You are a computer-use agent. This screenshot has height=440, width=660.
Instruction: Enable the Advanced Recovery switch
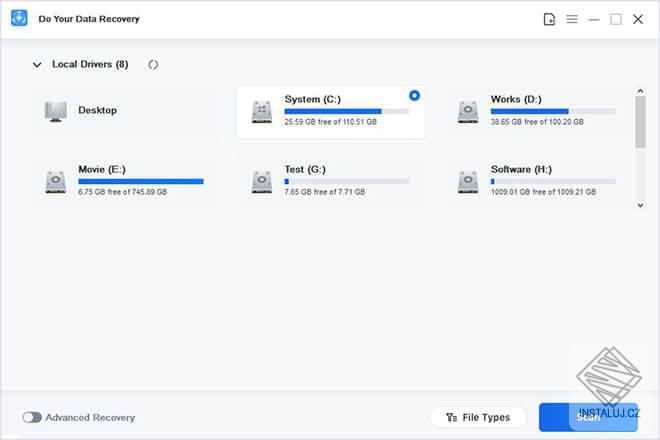[x=32, y=417]
